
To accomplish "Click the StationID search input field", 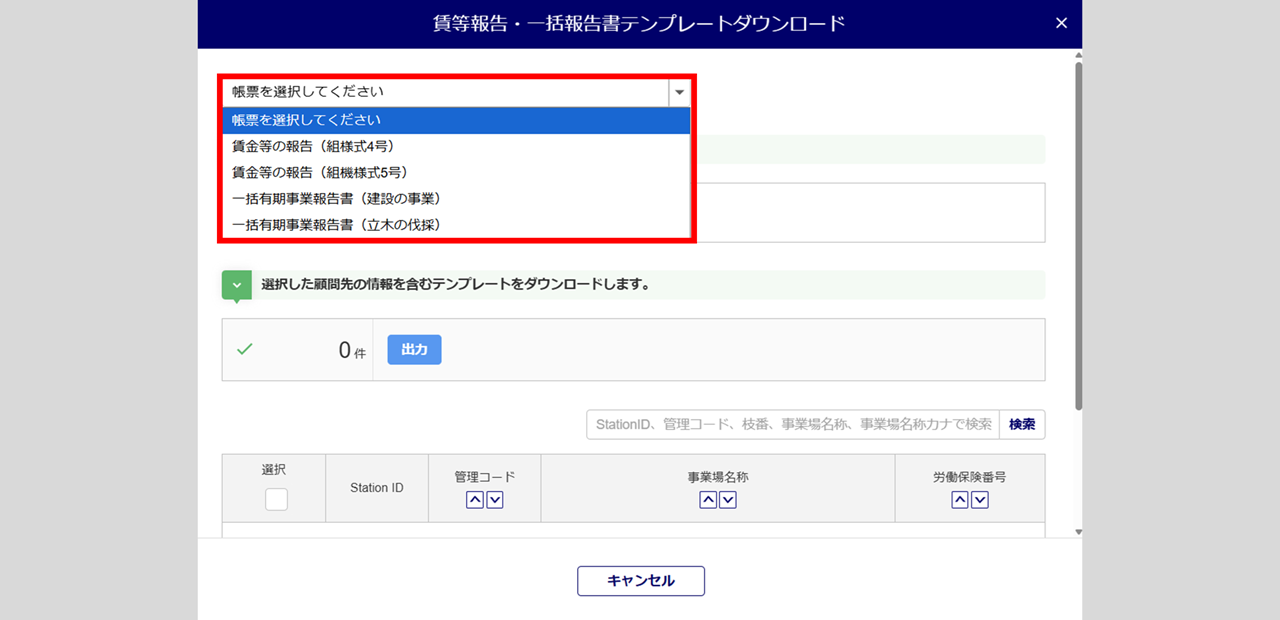I will [x=792, y=424].
